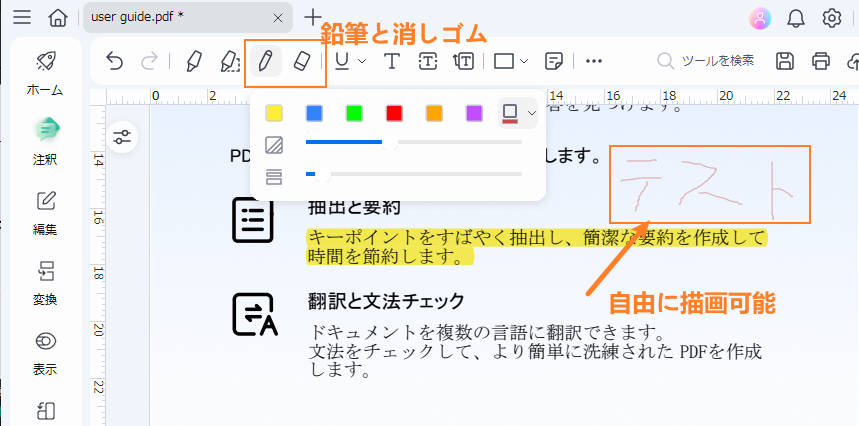This screenshot has width=859, height=426.
Task: Go to the home screen icon
Action: tap(58, 18)
